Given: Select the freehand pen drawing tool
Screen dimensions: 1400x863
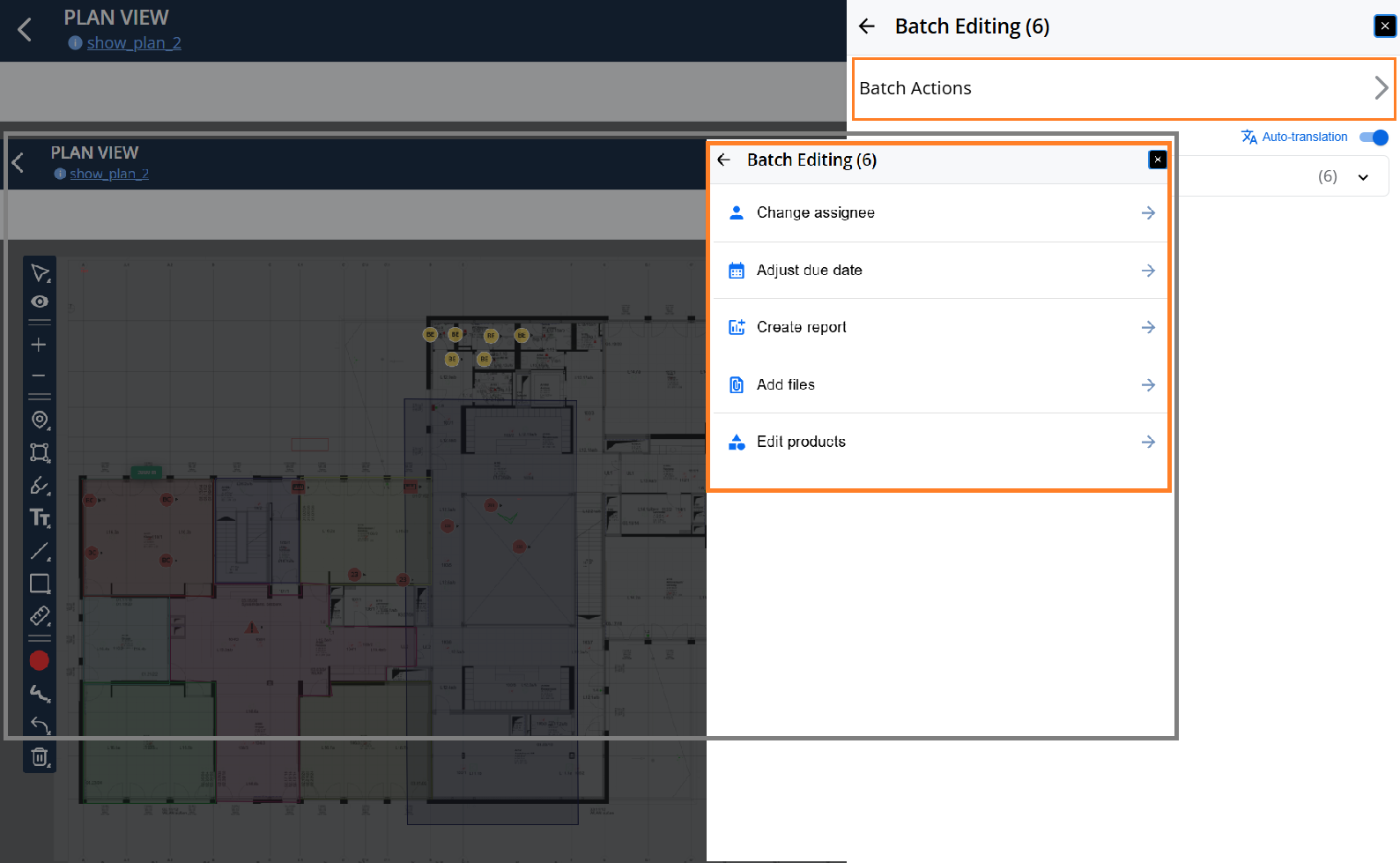Looking at the screenshot, I should [x=40, y=486].
